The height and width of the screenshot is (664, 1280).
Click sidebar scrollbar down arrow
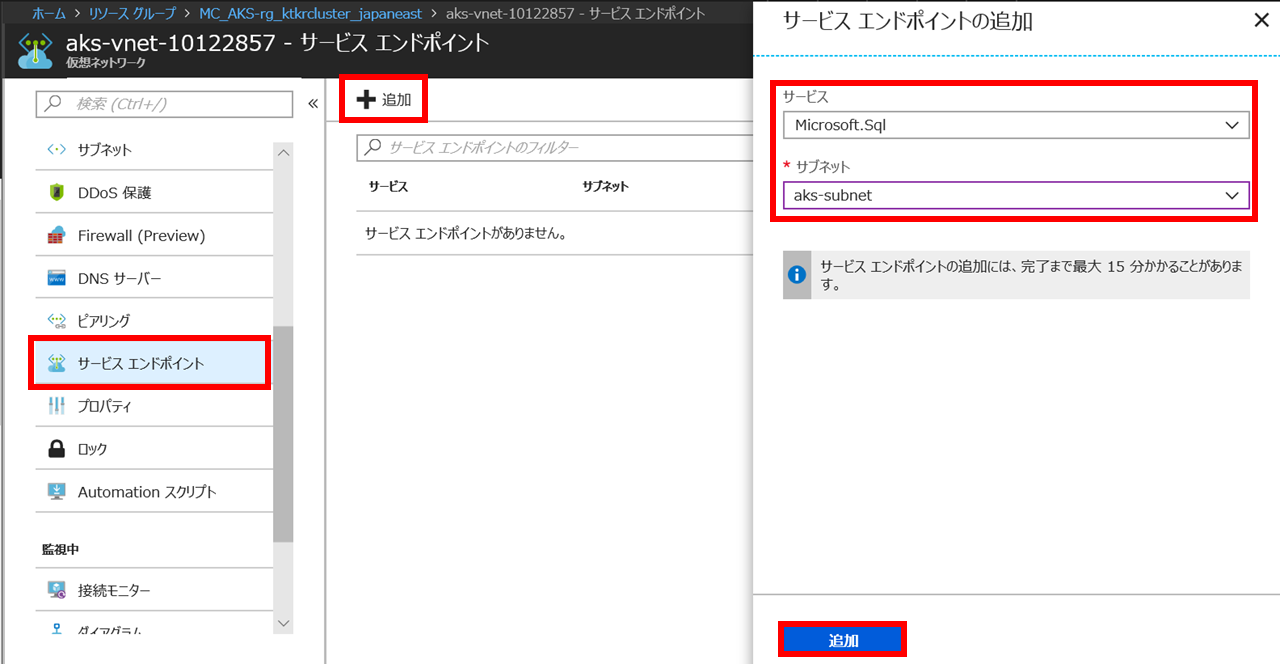point(283,622)
